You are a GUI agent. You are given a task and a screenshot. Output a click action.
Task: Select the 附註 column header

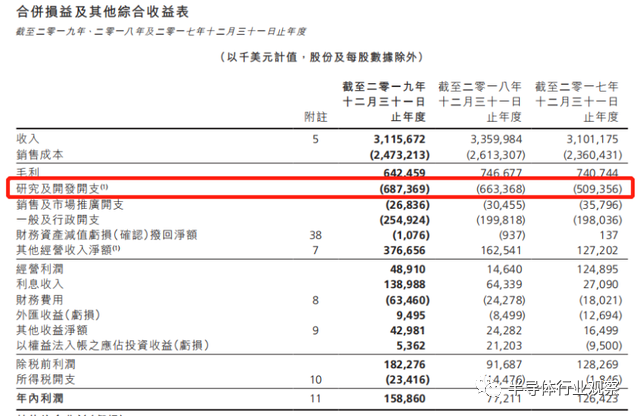point(315,115)
